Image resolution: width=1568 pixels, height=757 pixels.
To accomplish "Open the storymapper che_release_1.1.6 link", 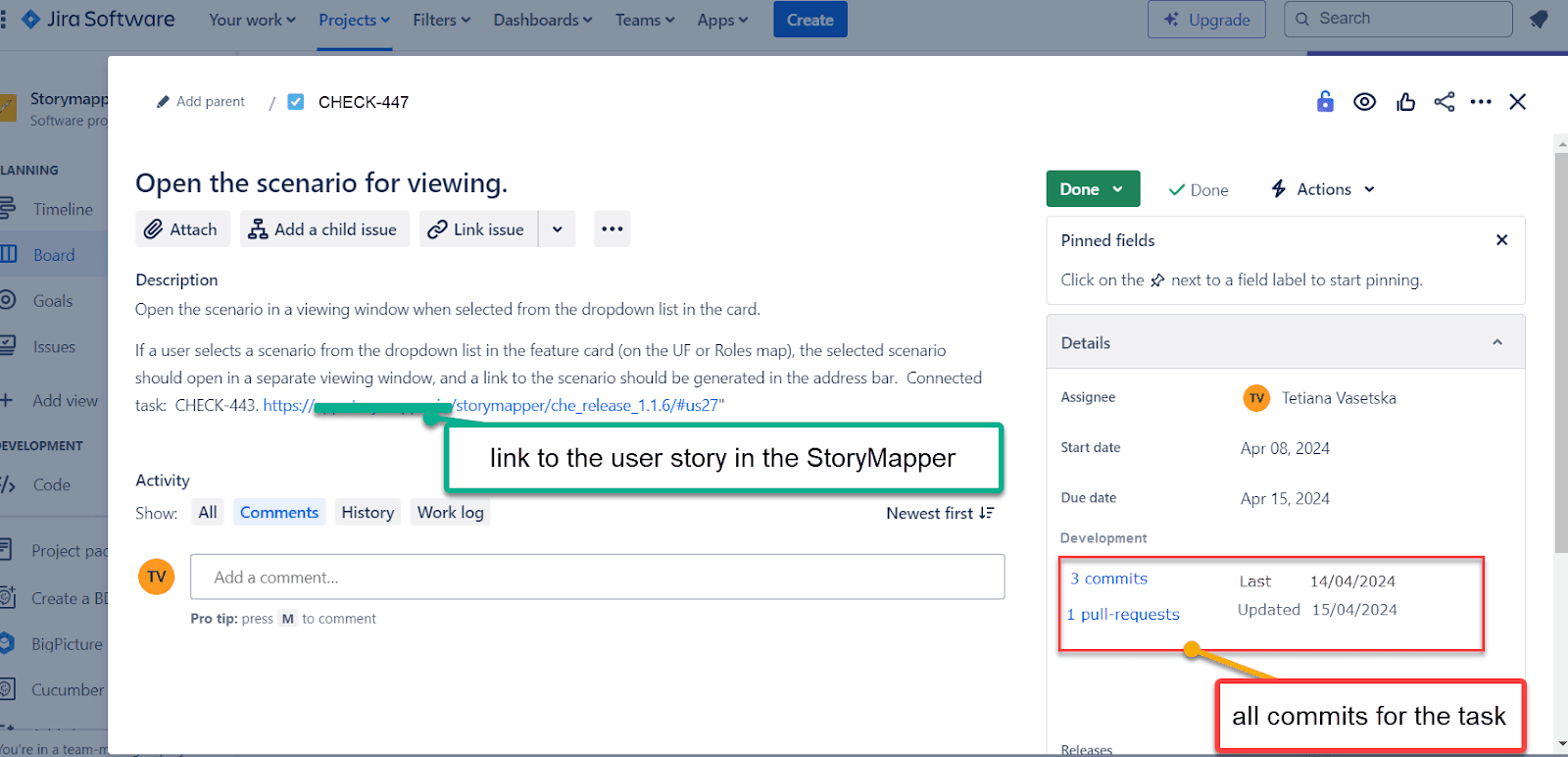I will tap(492, 405).
